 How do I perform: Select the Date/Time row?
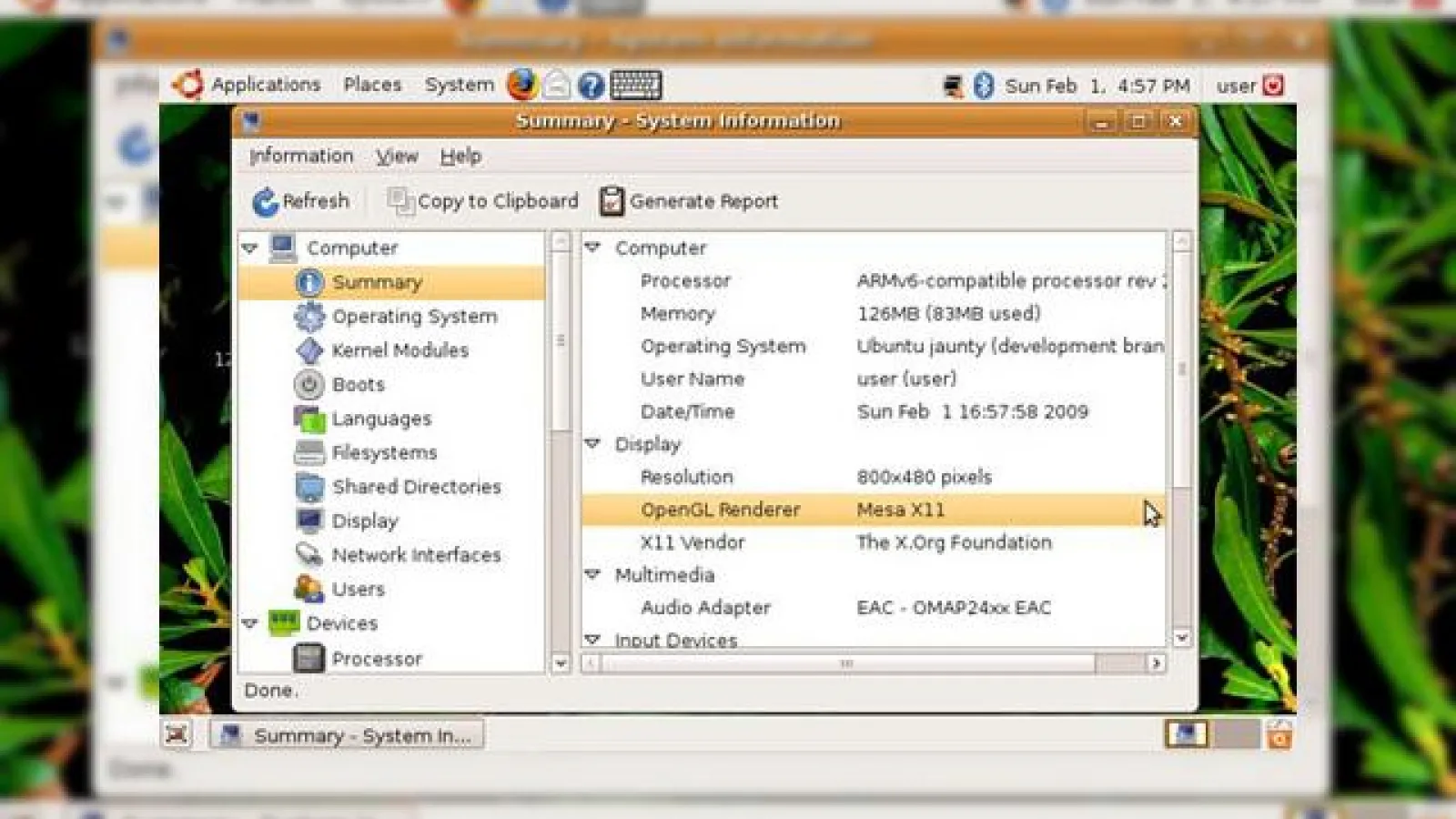pos(873,411)
